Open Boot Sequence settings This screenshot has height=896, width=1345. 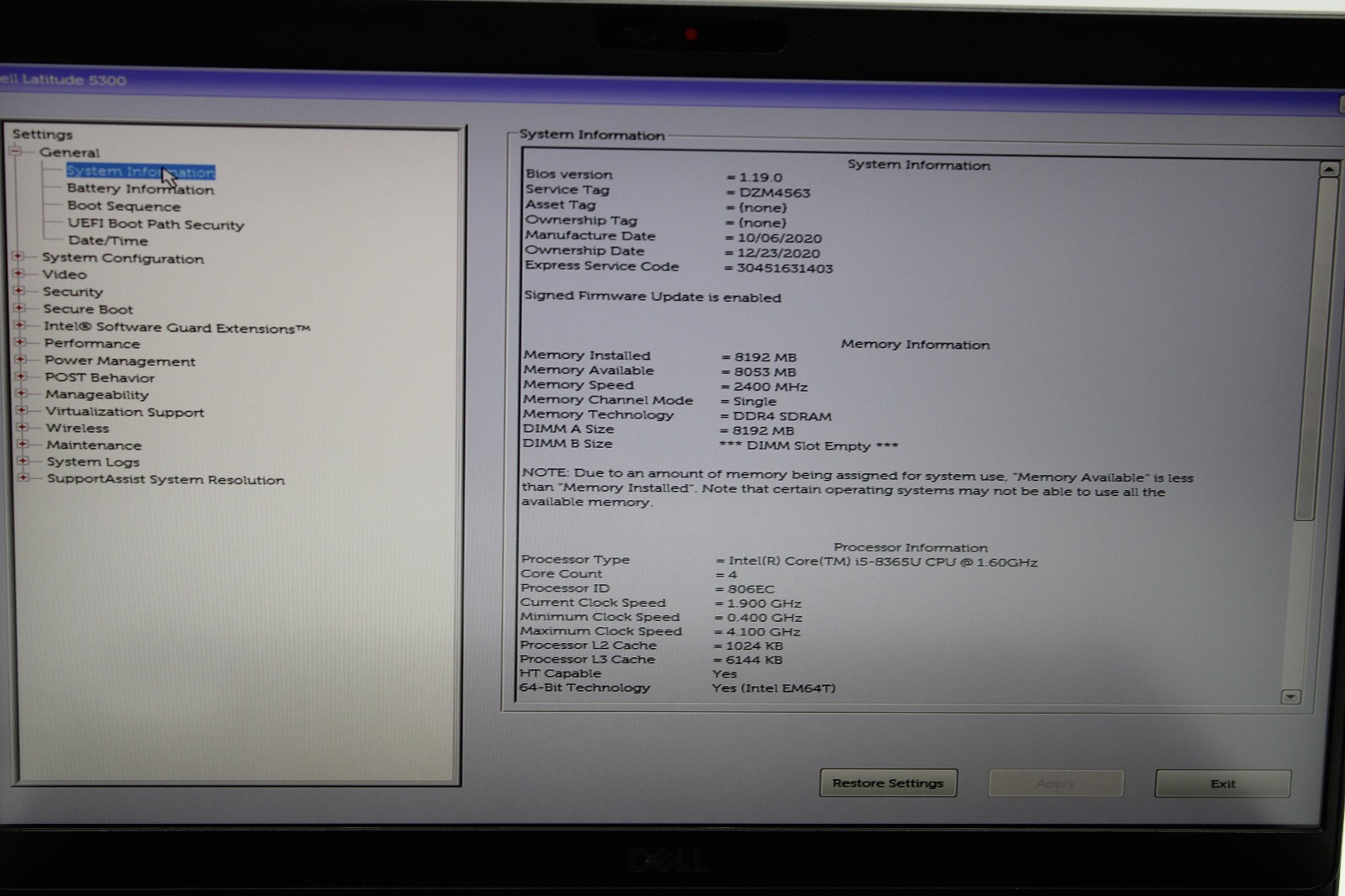click(124, 206)
